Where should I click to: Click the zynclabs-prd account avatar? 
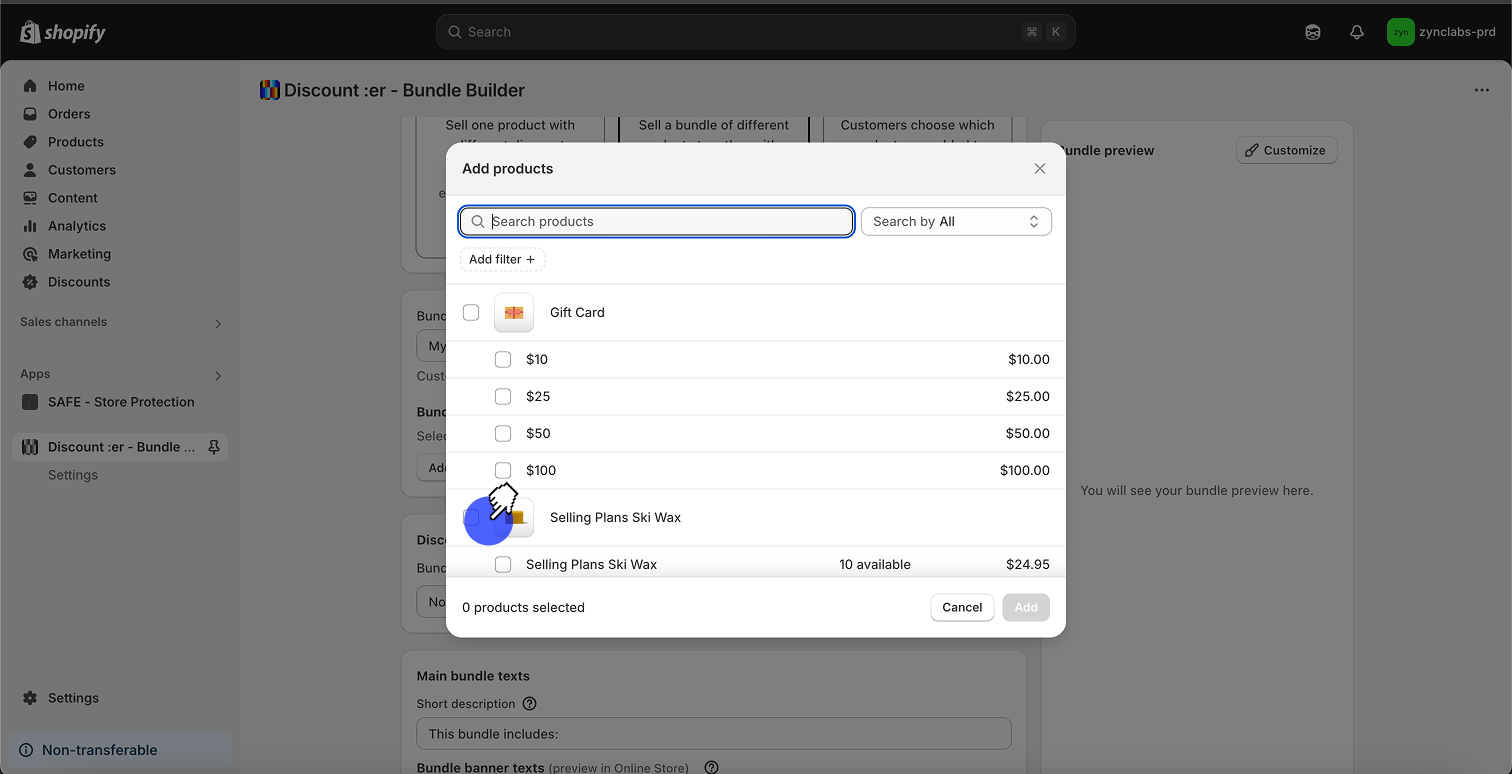click(x=1400, y=32)
